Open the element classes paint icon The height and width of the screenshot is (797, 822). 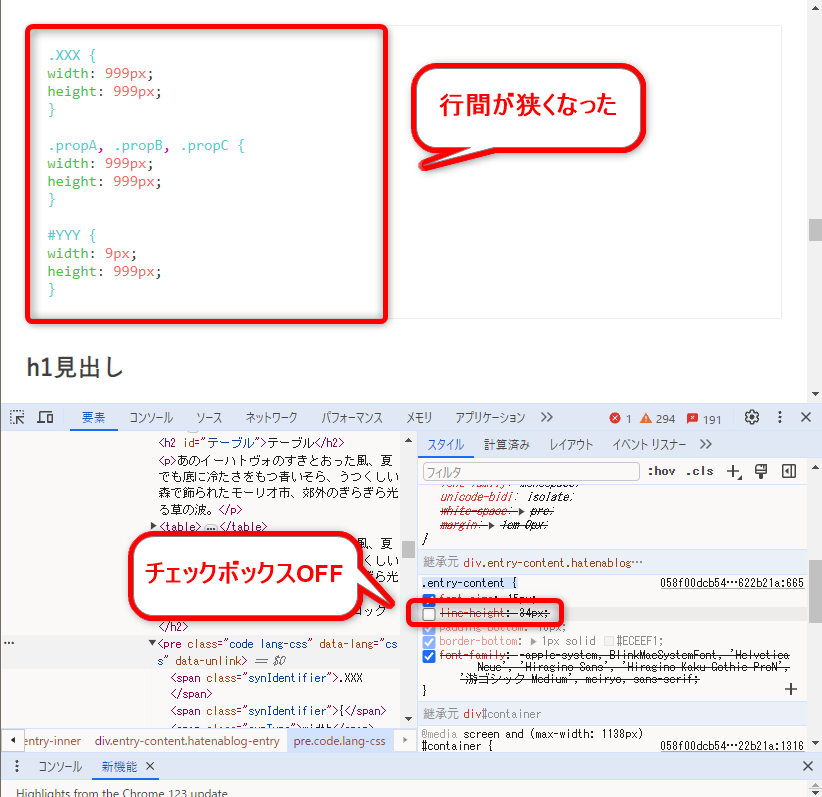pyautogui.click(x=761, y=471)
